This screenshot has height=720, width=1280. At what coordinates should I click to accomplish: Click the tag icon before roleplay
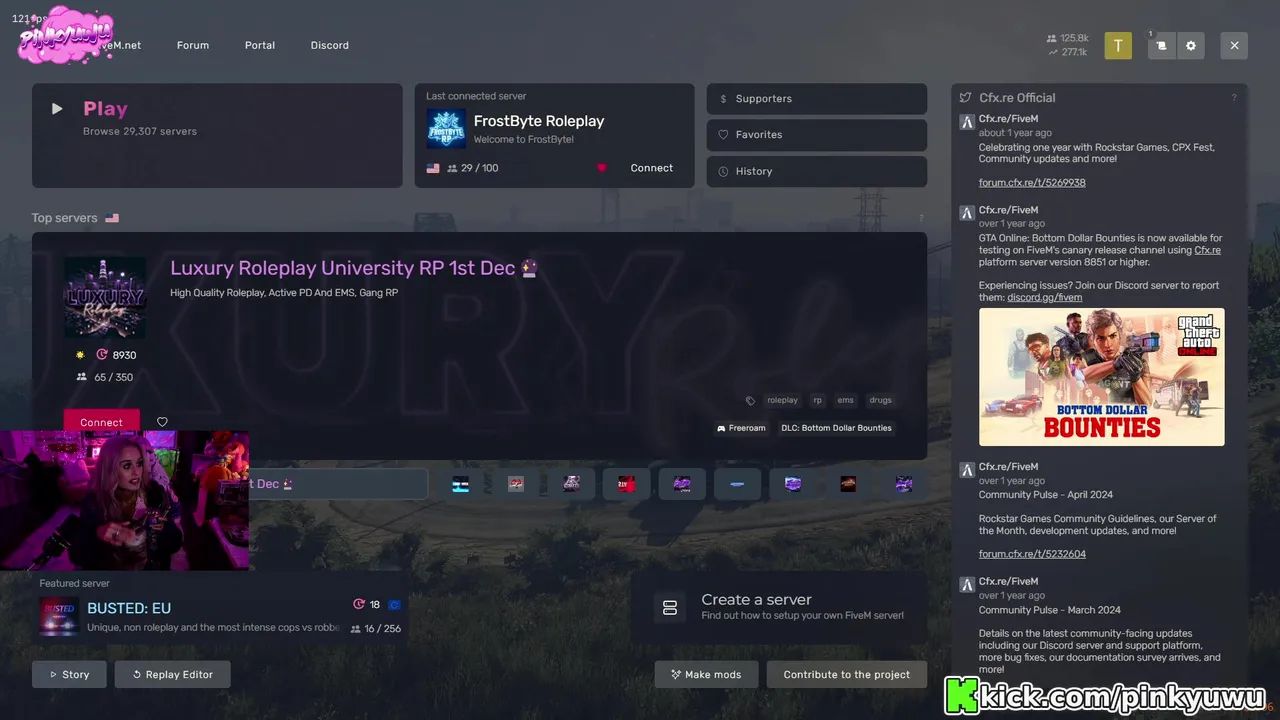click(x=750, y=400)
